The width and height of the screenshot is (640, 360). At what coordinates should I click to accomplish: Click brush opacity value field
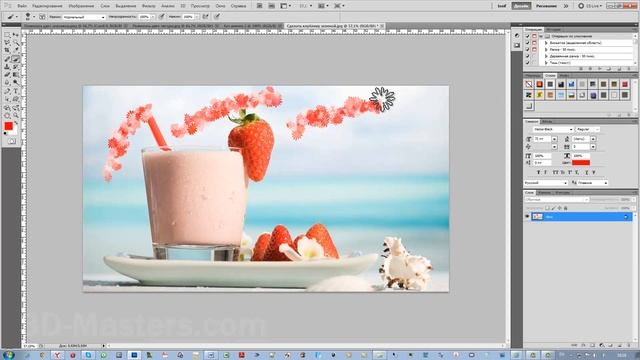click(144, 17)
